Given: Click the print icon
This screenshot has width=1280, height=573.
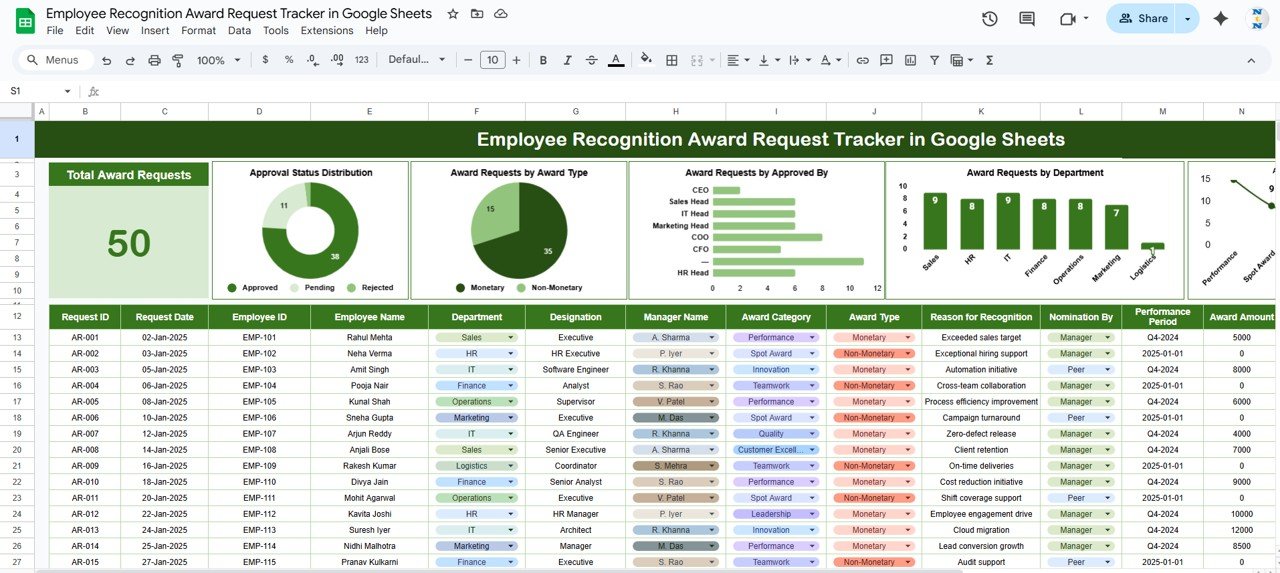Looking at the screenshot, I should [x=154, y=60].
